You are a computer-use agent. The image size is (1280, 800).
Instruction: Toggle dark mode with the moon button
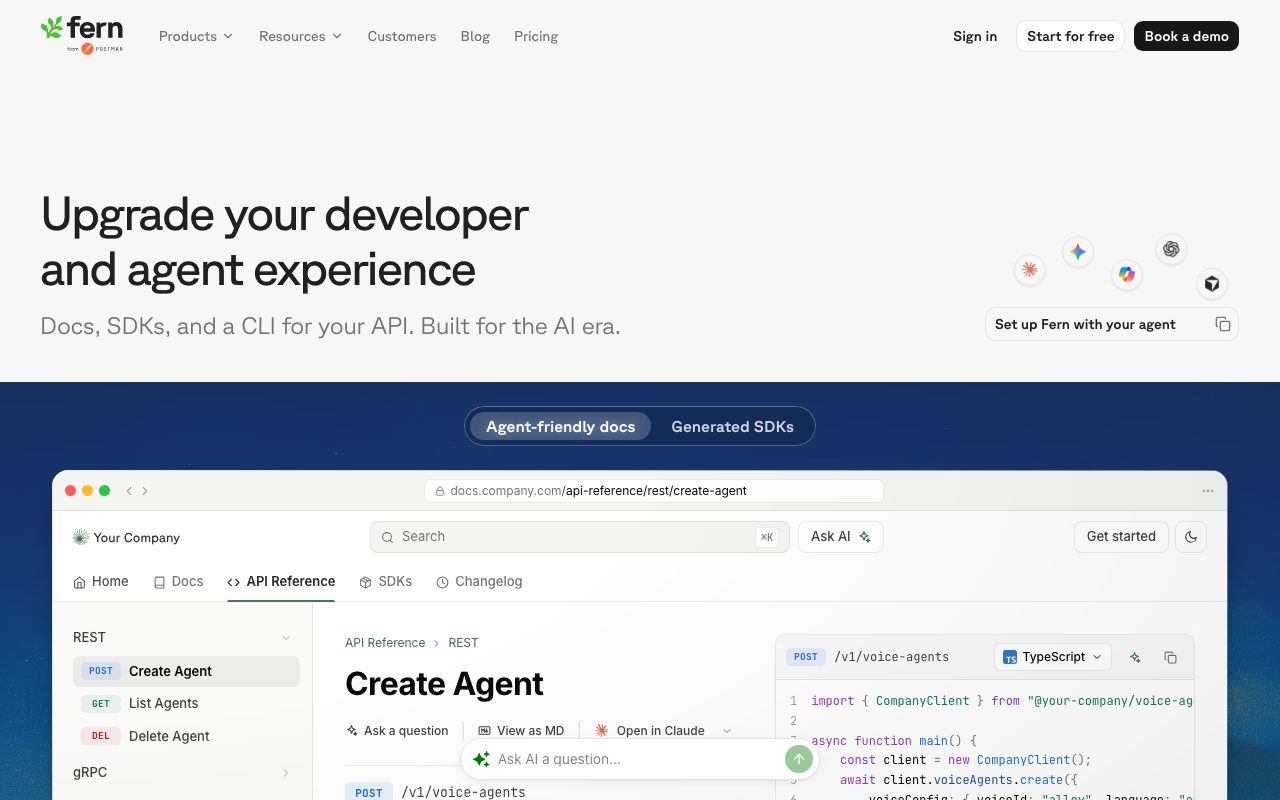1191,537
